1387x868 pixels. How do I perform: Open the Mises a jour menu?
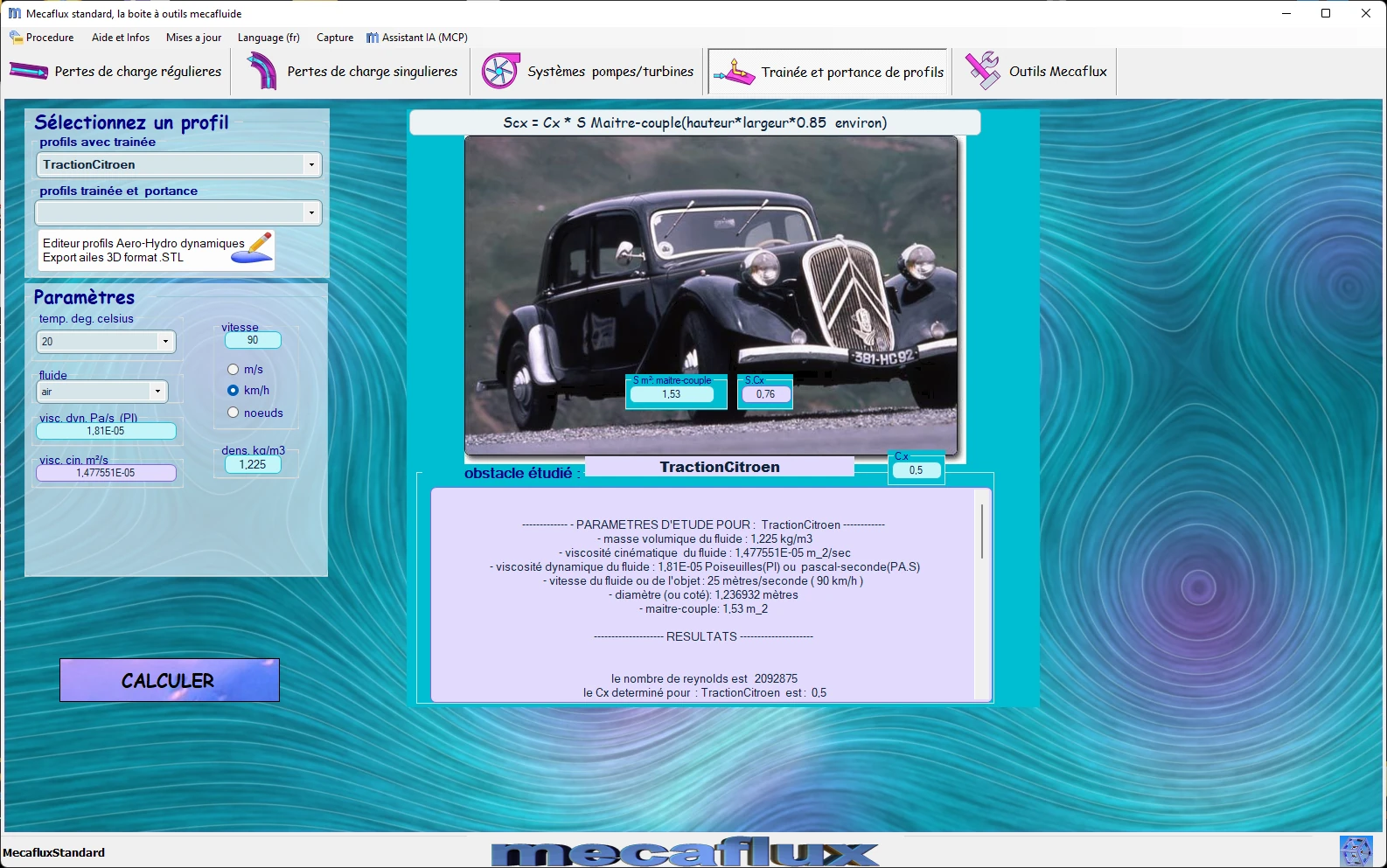[193, 38]
